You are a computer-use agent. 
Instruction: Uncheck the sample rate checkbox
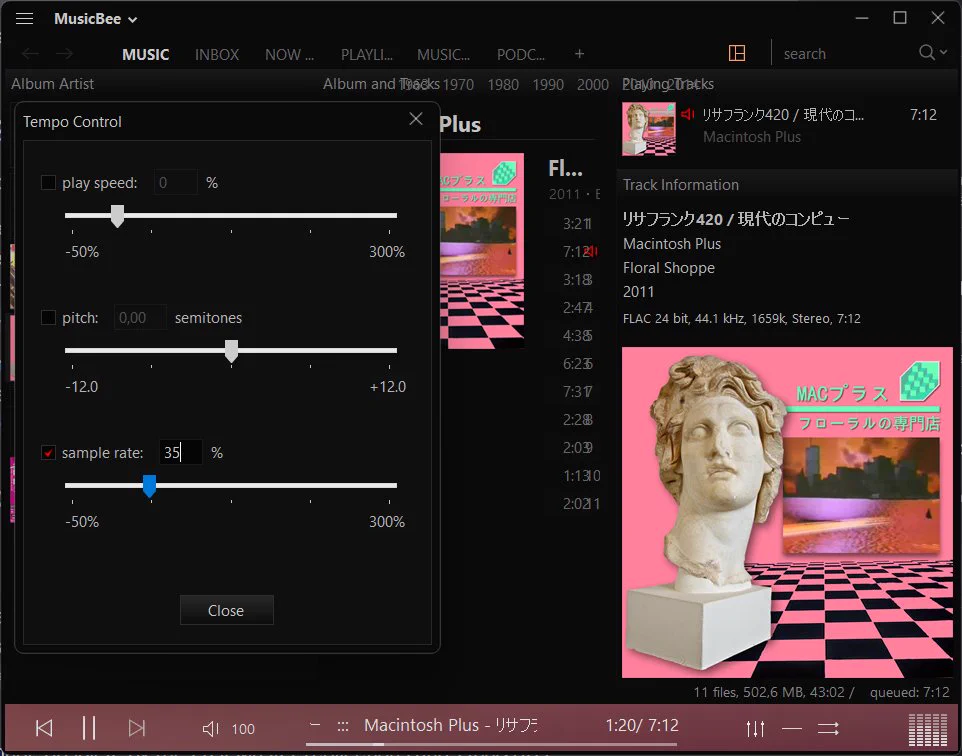48,452
